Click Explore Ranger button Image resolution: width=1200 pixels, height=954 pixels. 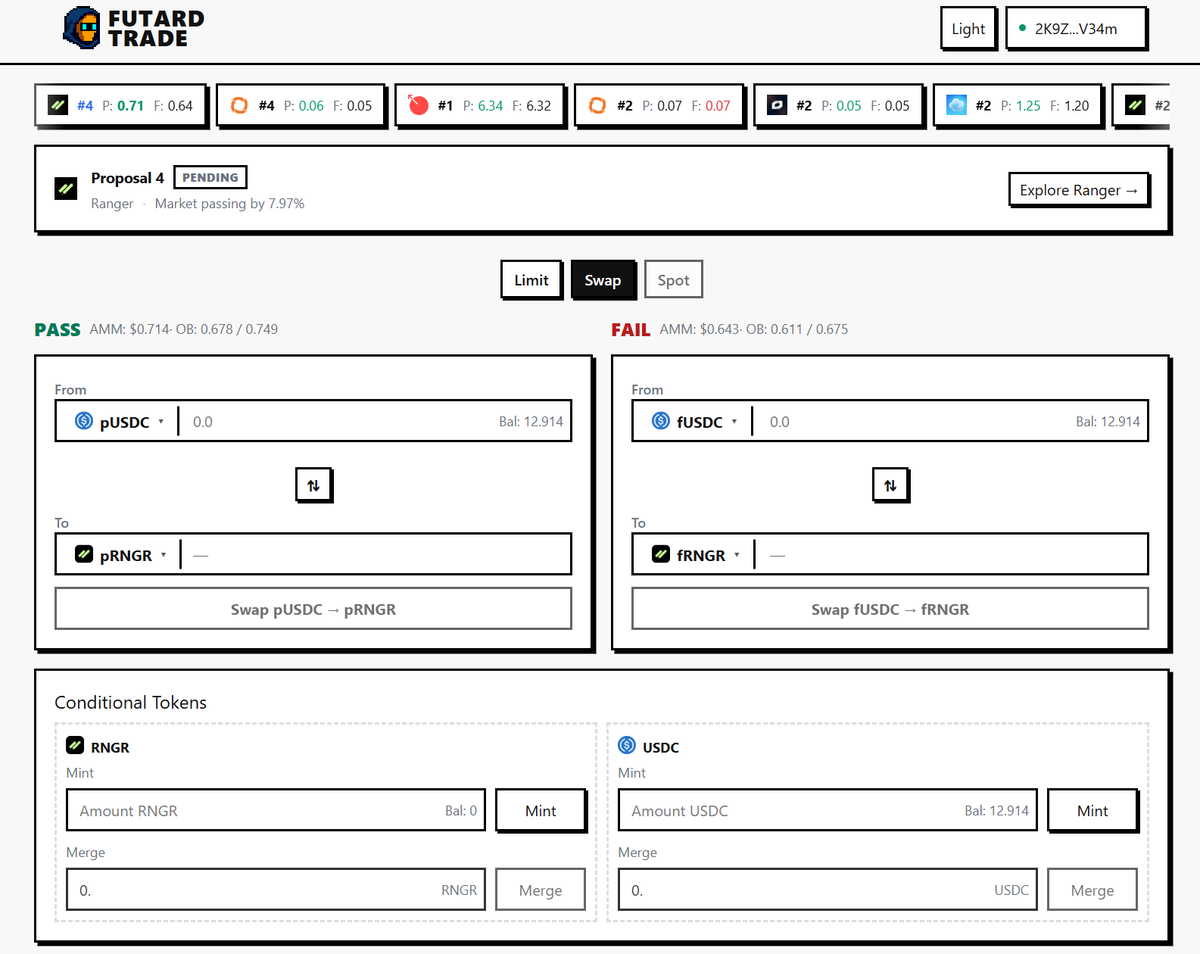[1078, 190]
